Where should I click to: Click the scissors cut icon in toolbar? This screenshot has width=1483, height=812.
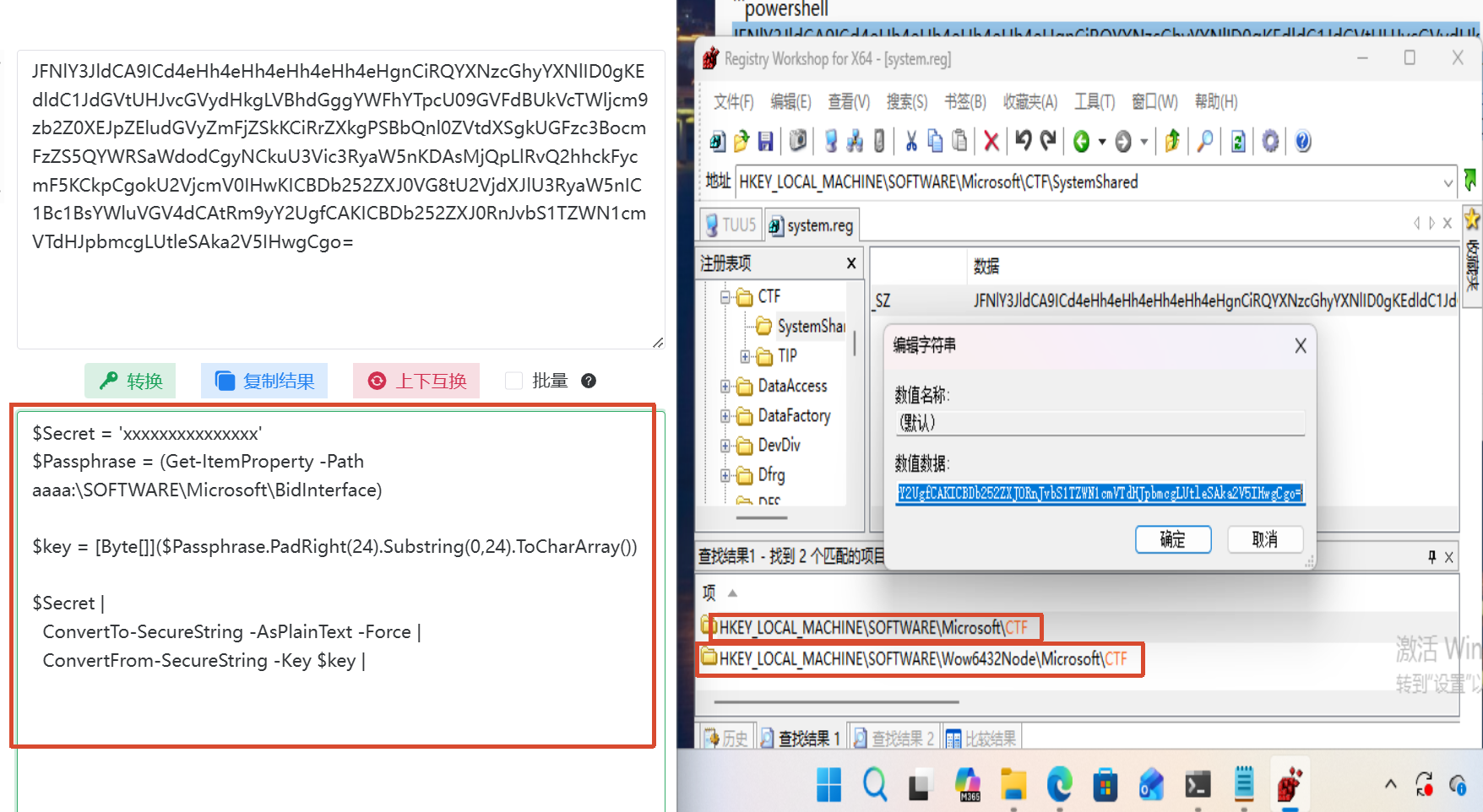coord(910,141)
